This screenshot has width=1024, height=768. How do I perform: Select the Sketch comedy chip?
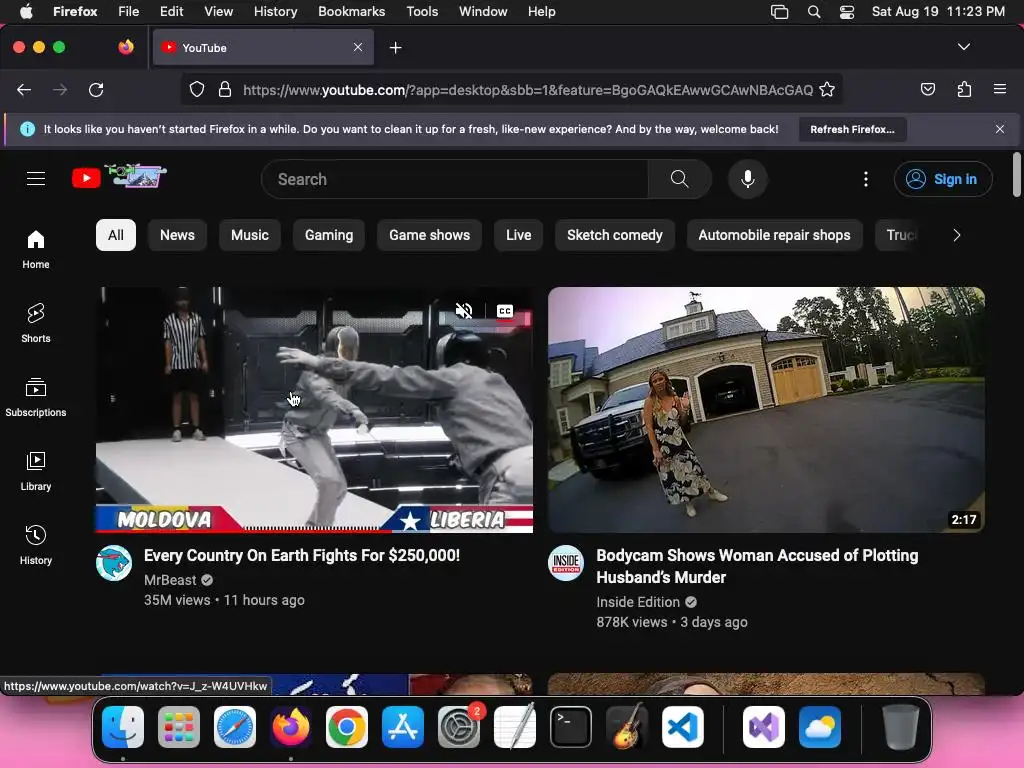click(x=615, y=235)
